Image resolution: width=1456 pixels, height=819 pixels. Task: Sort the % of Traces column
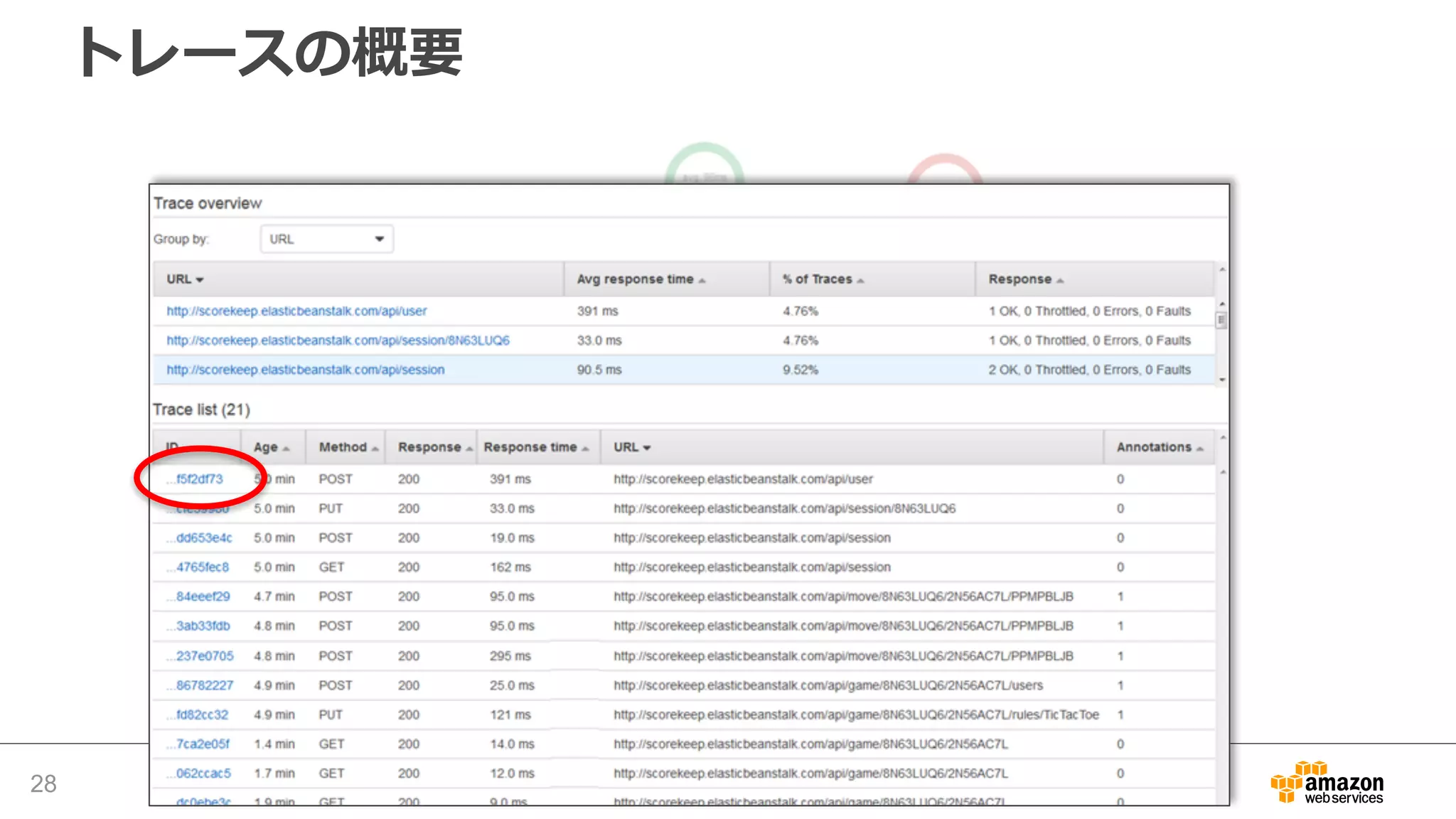[x=823, y=279]
